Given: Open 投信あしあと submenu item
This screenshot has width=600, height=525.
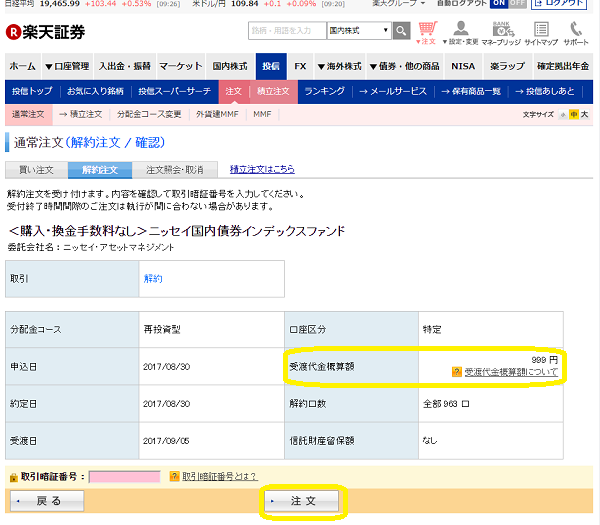Looking at the screenshot, I should coord(545,91).
